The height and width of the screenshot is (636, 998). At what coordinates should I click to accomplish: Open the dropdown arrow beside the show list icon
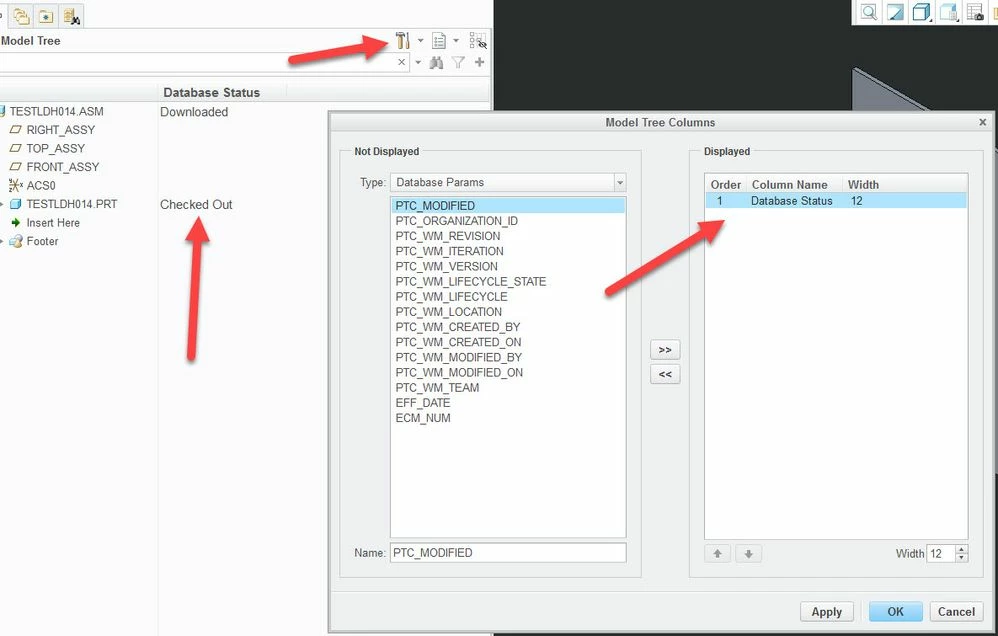pos(456,41)
